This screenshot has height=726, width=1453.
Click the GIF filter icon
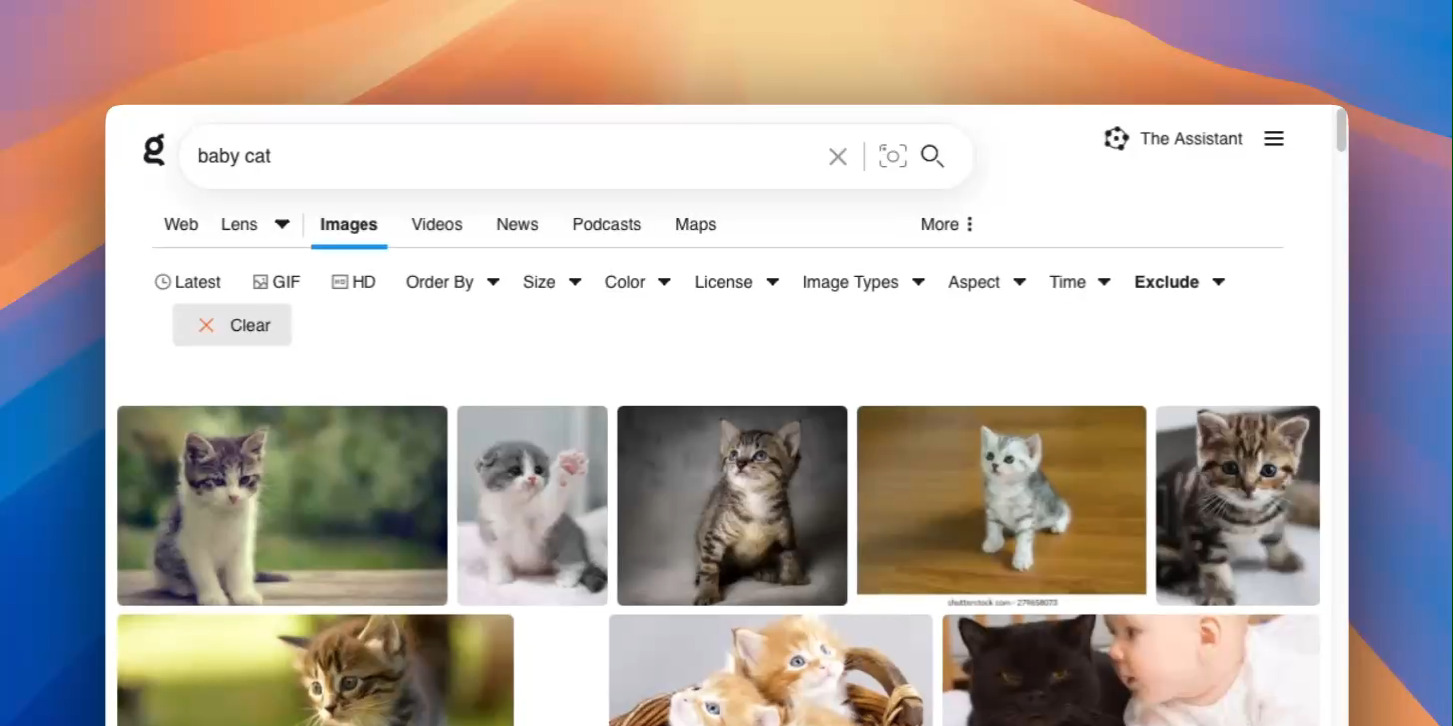261,281
